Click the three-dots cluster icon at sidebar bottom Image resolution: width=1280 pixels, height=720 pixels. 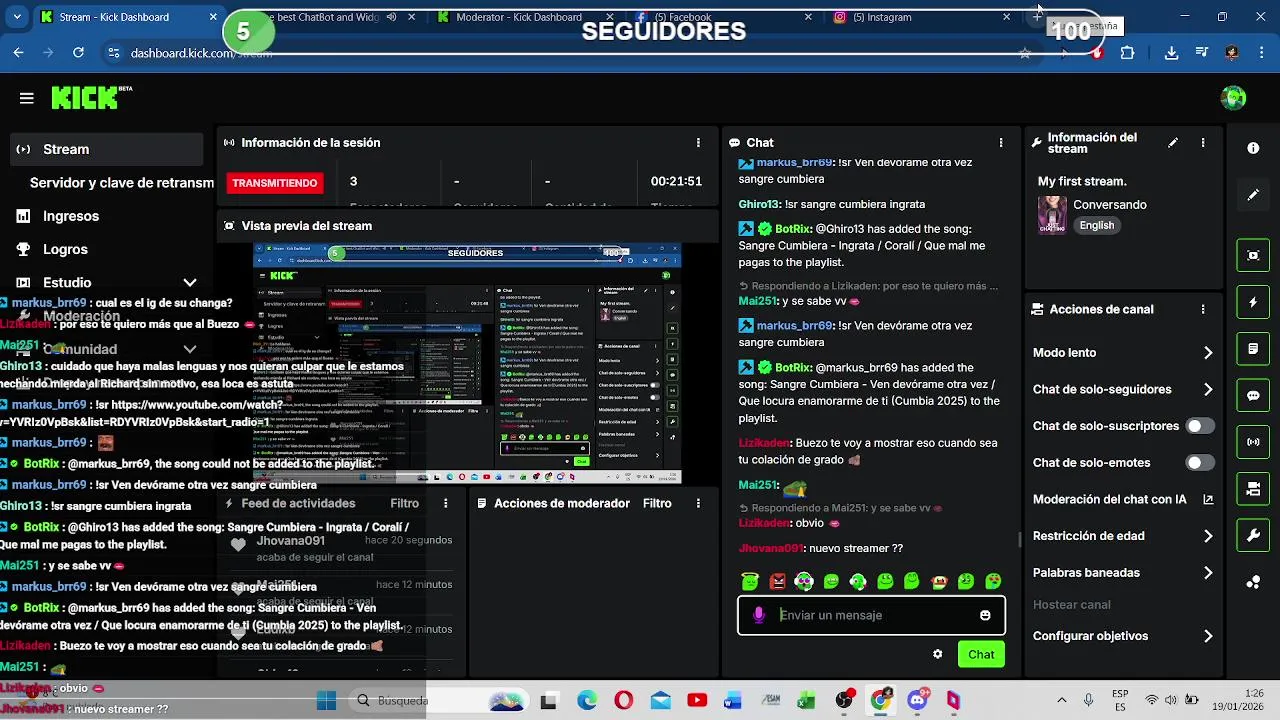tap(1253, 582)
